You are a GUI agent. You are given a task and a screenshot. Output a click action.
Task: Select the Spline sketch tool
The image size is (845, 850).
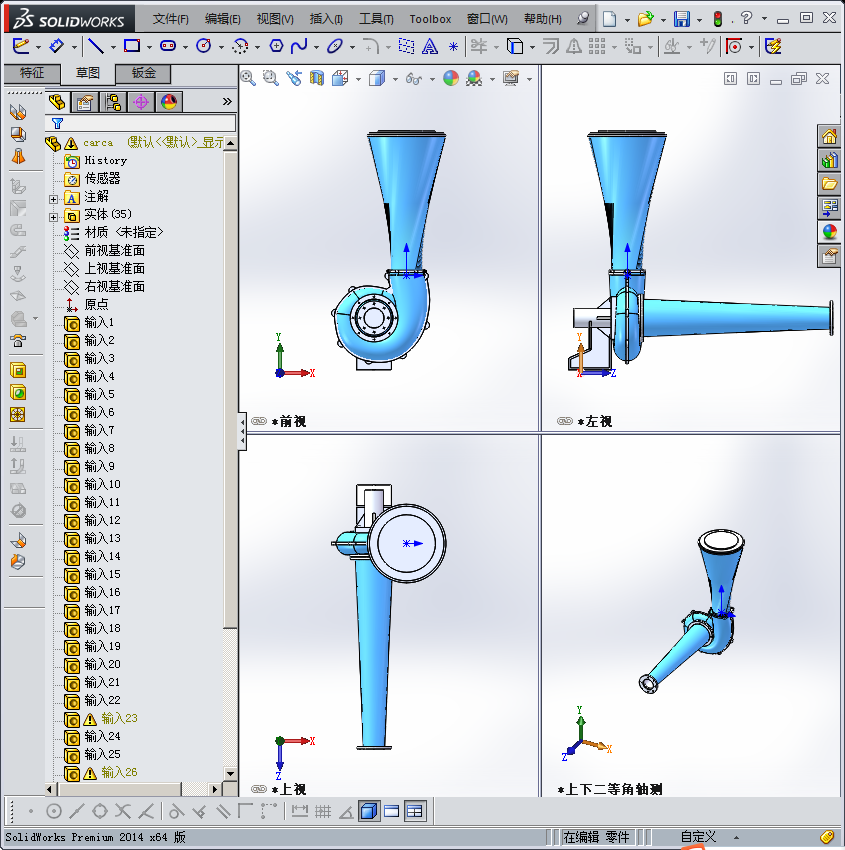pos(299,46)
